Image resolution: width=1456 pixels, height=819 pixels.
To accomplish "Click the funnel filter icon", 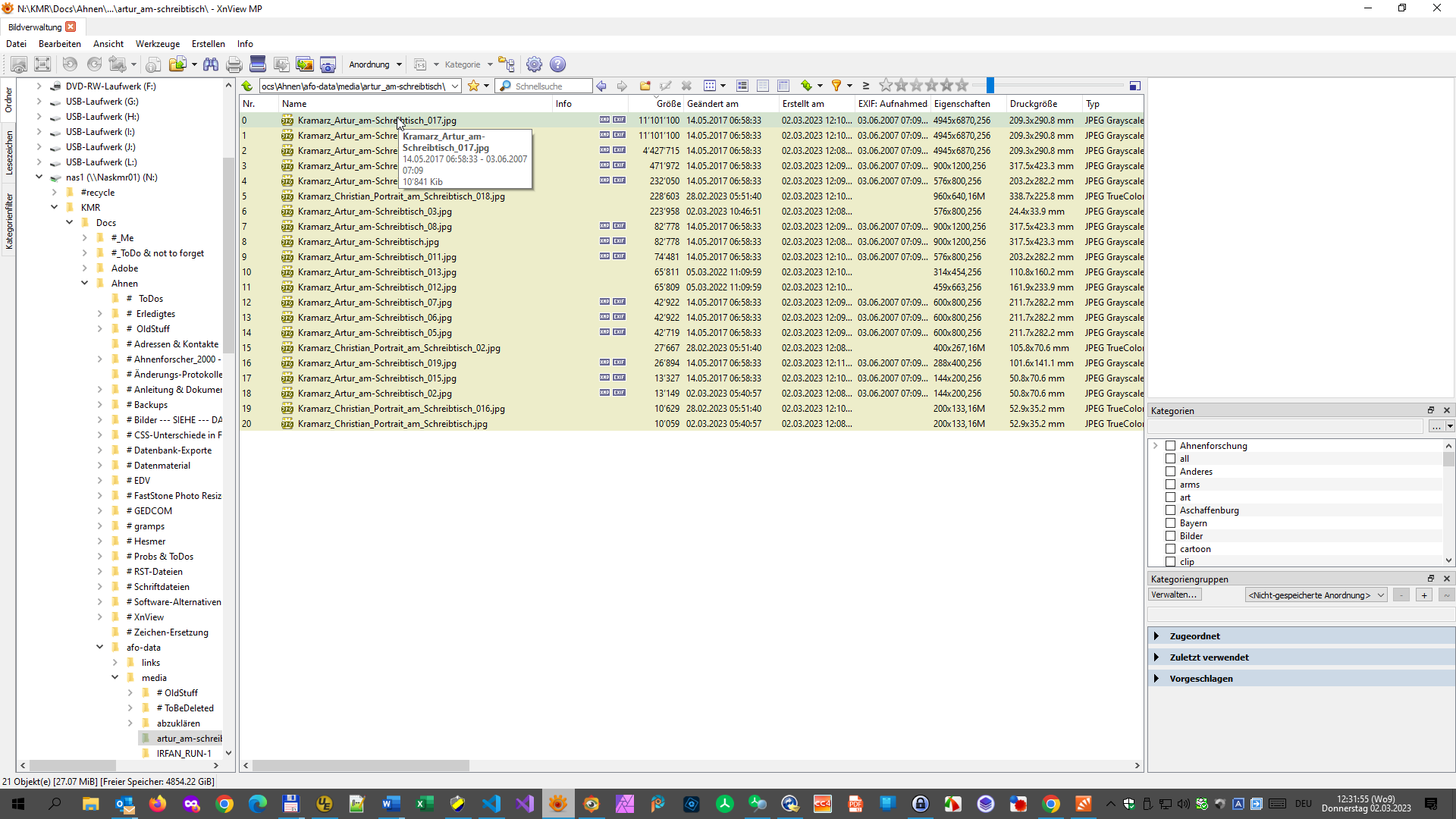I will click(x=836, y=86).
